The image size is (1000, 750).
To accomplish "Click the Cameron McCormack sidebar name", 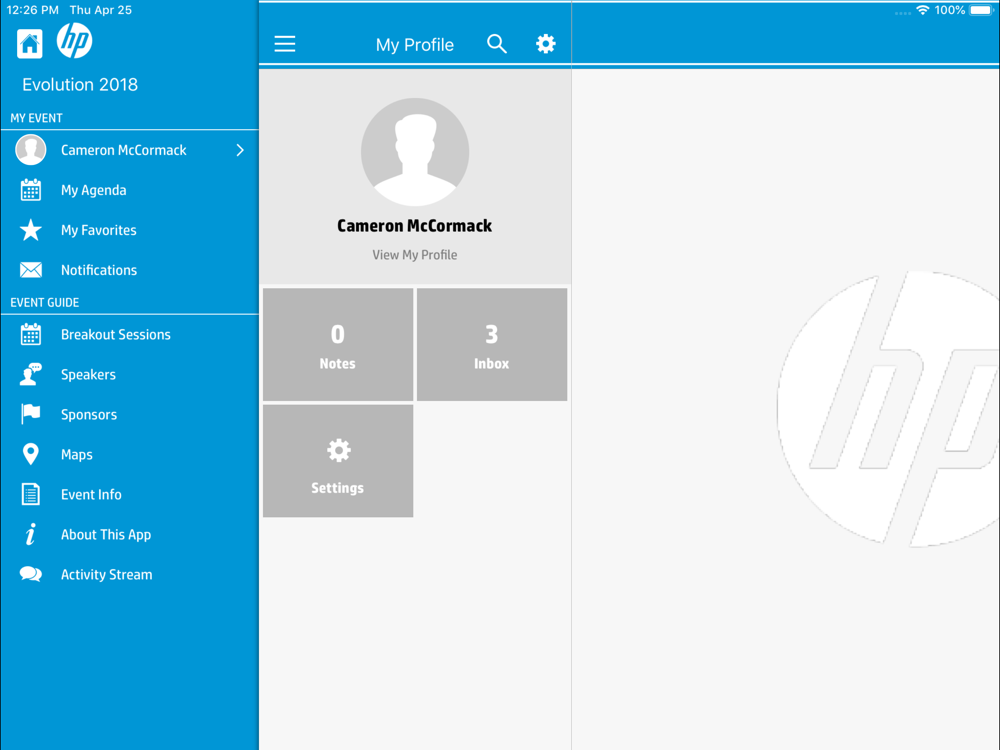I will [x=124, y=150].
